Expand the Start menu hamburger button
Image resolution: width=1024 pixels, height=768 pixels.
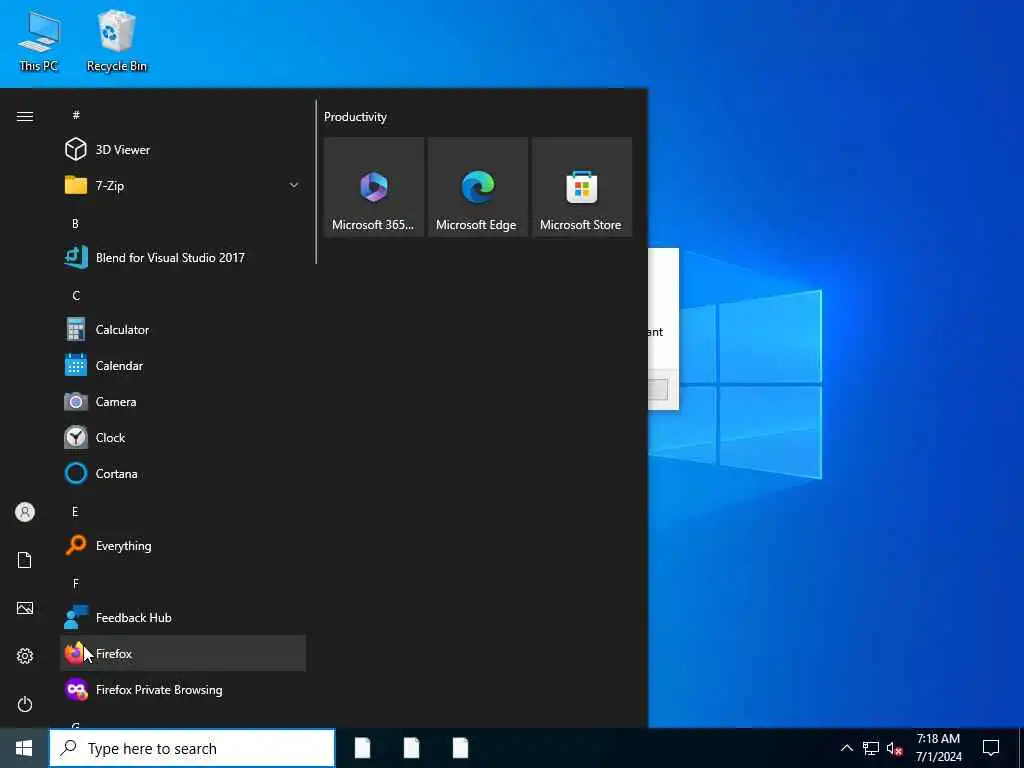[x=25, y=116]
